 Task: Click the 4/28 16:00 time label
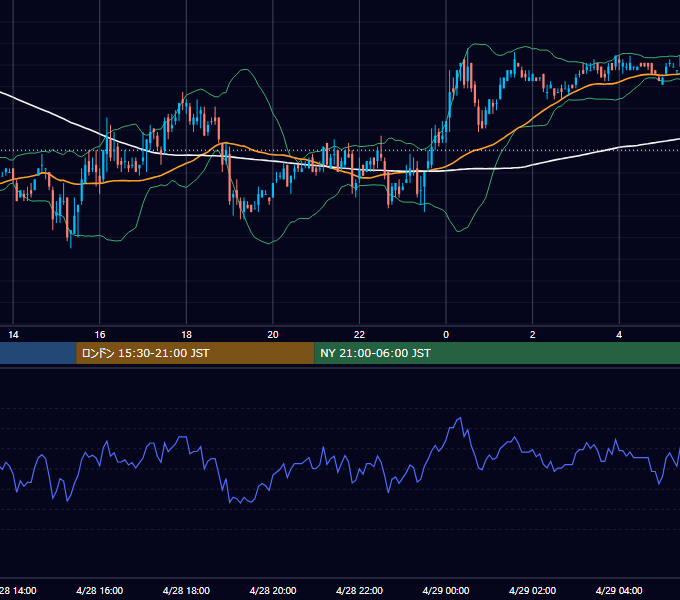100,590
